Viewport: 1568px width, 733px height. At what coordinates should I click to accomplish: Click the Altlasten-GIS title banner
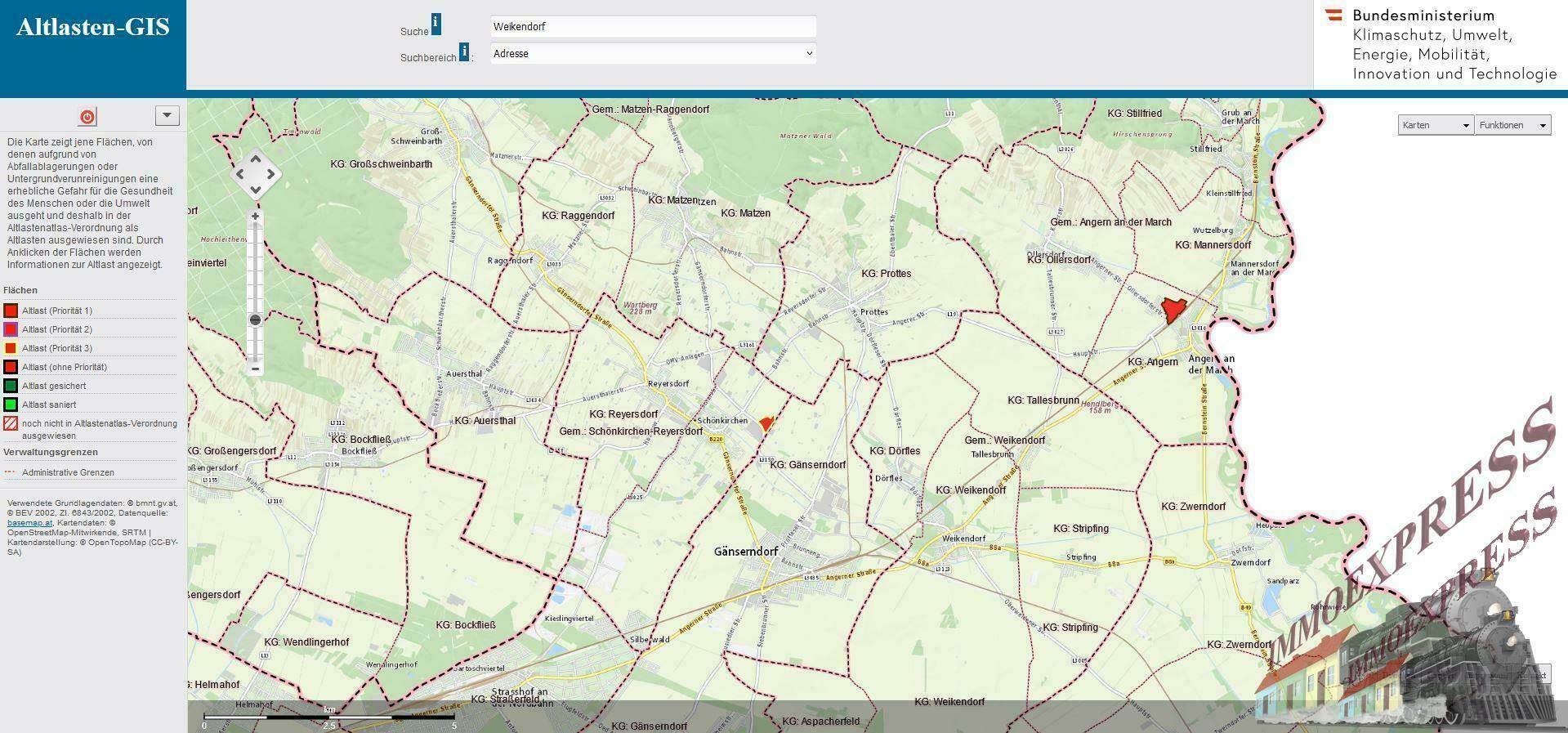tap(93, 27)
